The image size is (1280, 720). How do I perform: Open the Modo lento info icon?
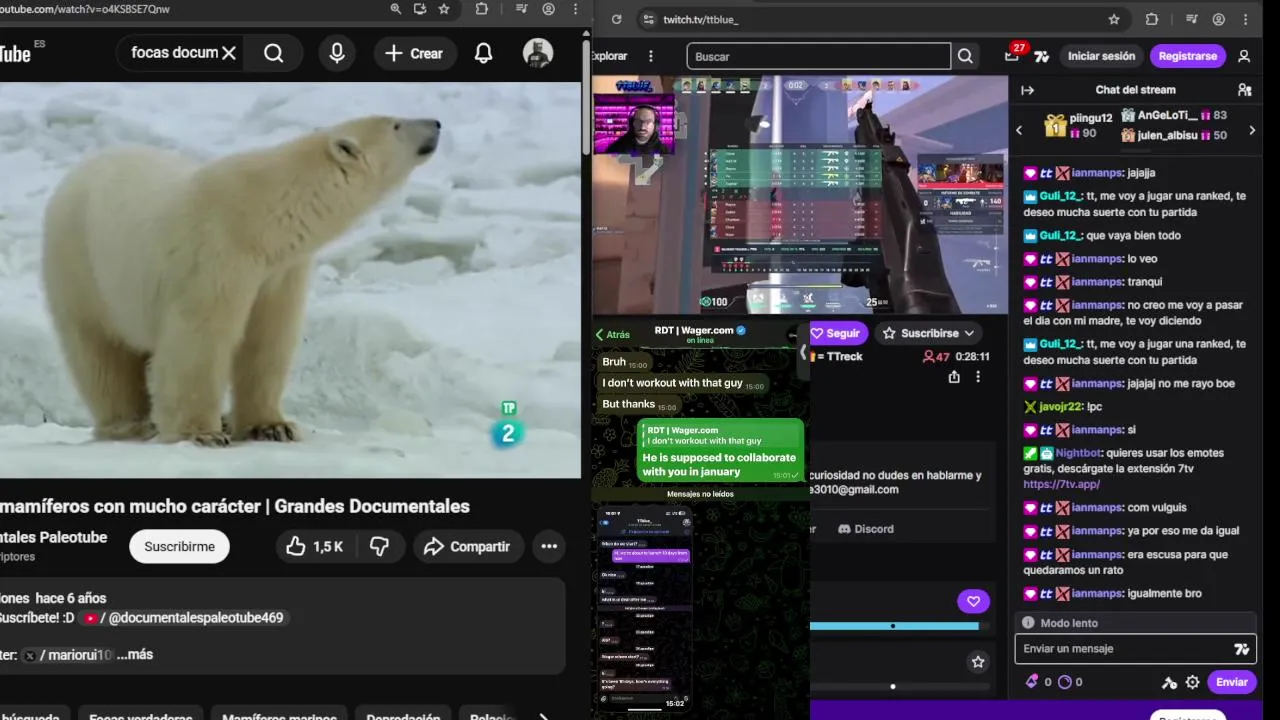pyautogui.click(x=1028, y=623)
